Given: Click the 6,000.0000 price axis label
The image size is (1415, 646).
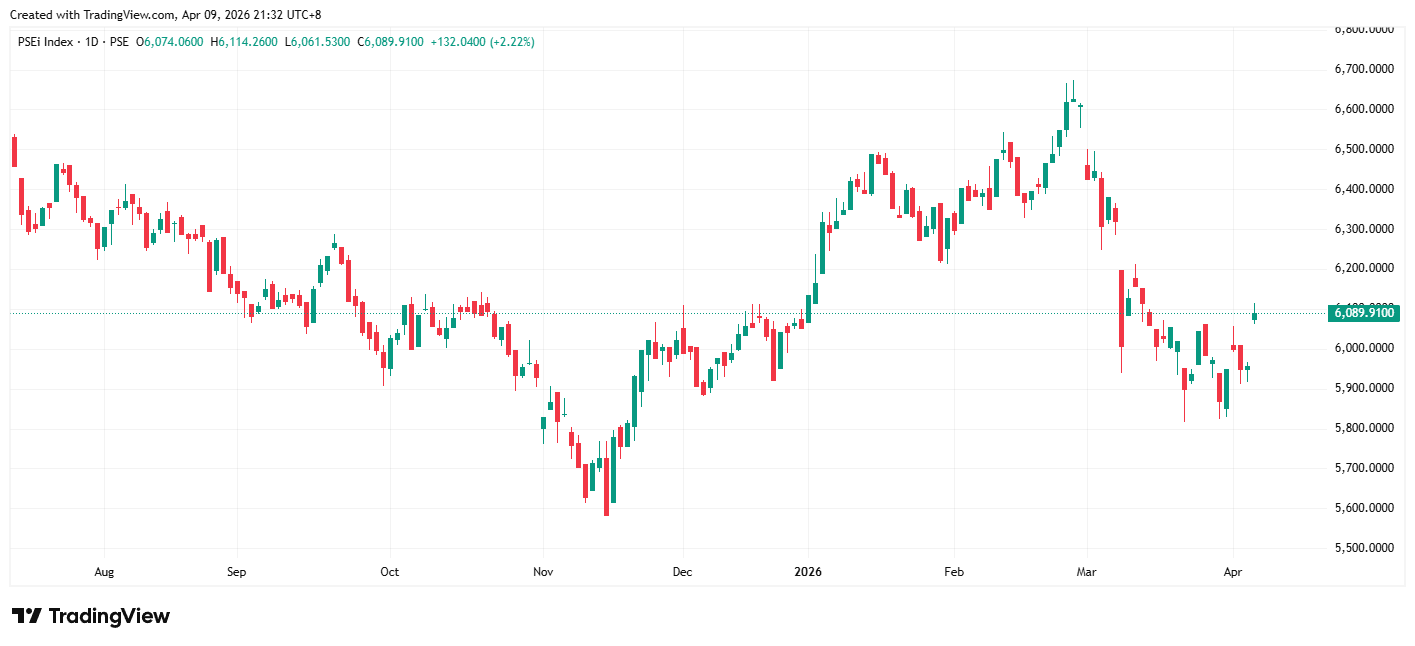Looking at the screenshot, I should (1363, 348).
